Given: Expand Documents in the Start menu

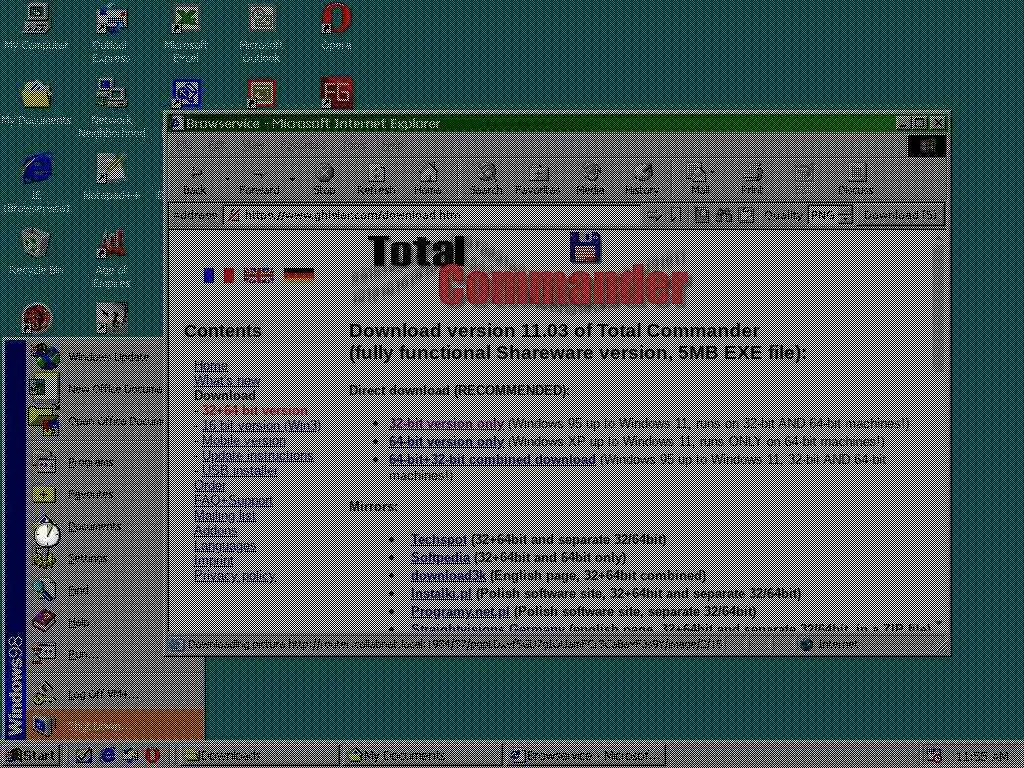Looking at the screenshot, I should coord(95,526).
